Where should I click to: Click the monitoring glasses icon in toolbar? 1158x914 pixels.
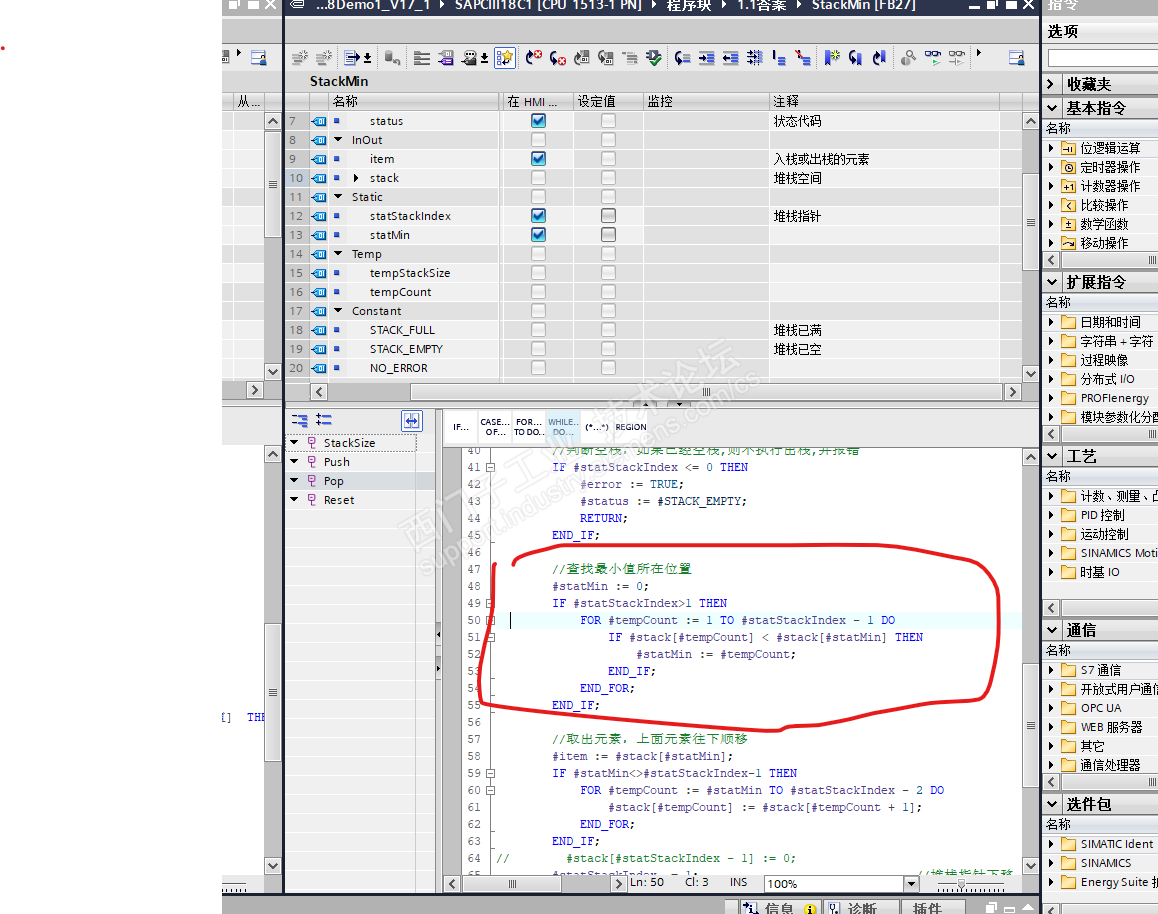pos(933,58)
